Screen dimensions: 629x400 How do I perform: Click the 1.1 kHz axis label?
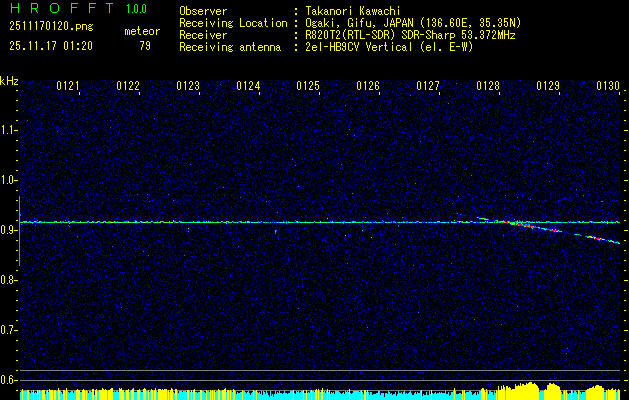click(8, 130)
